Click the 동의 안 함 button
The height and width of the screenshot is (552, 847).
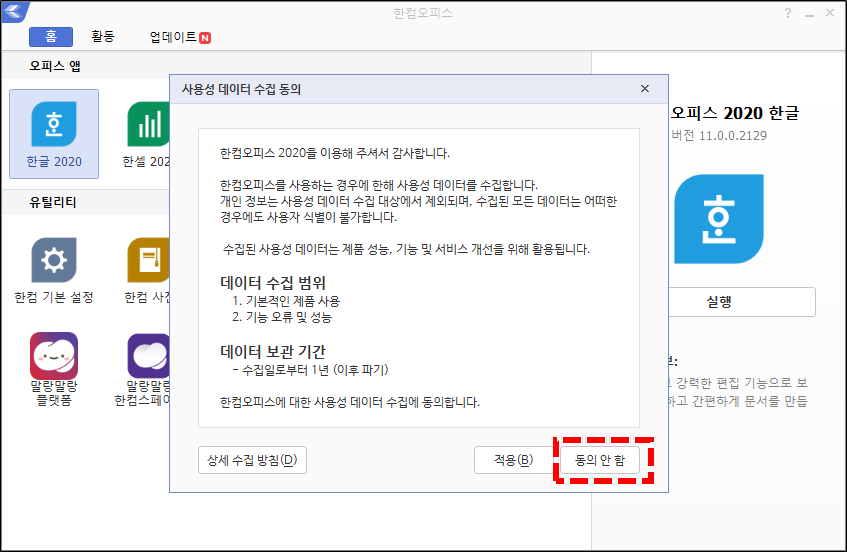(x=600, y=460)
